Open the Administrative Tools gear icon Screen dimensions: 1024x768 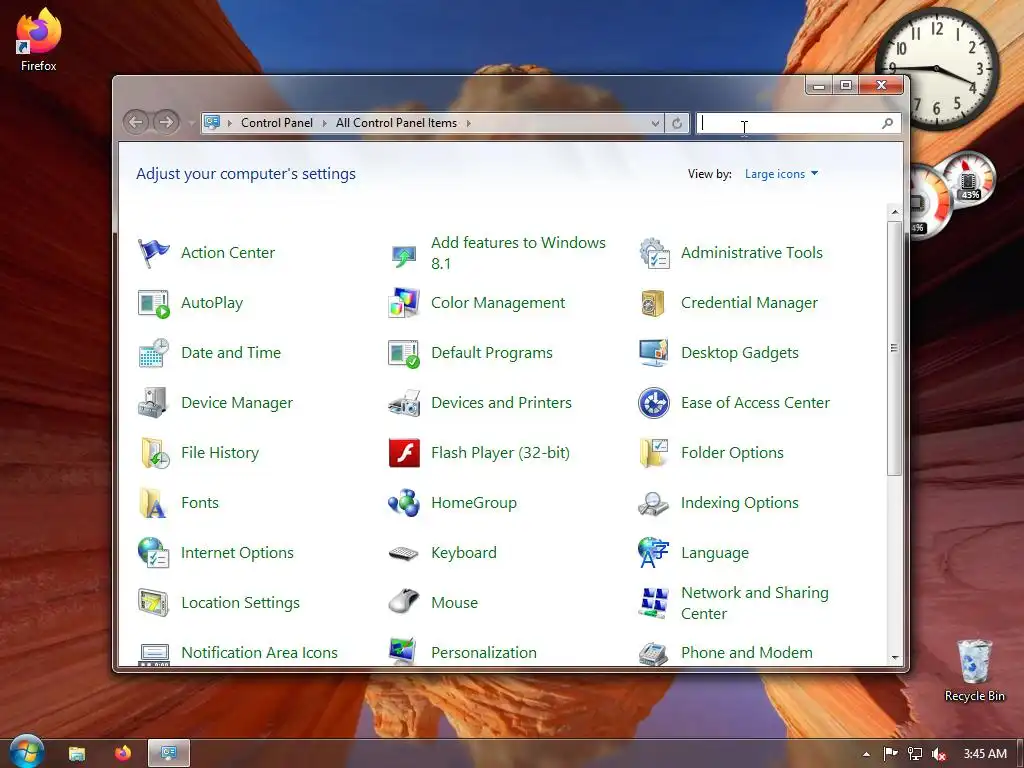[654, 253]
